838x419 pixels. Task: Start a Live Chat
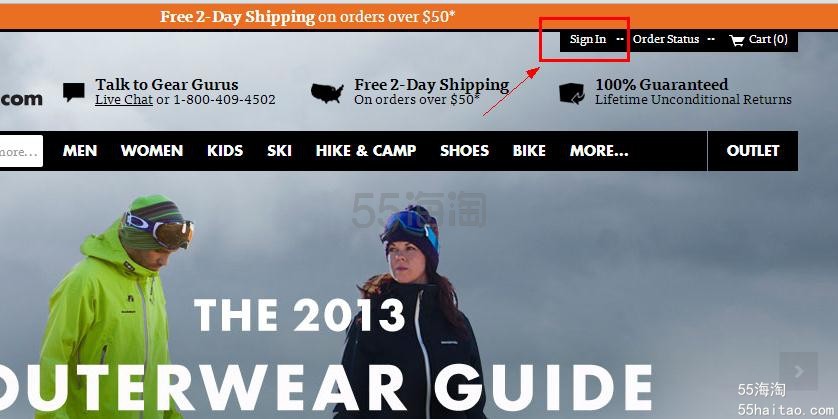point(124,100)
